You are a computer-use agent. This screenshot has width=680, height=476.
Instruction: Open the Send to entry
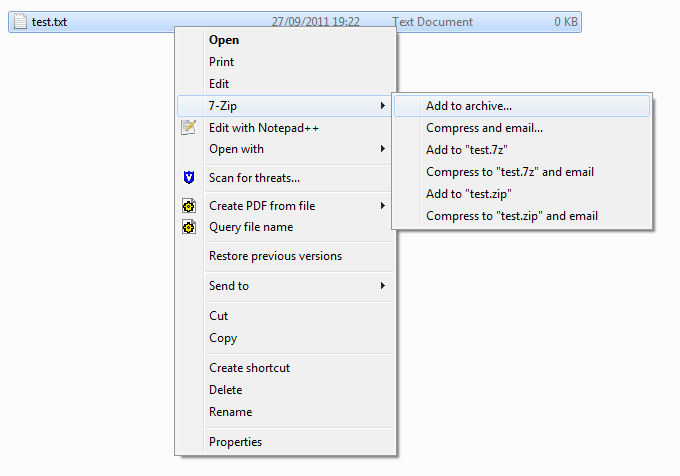284,286
